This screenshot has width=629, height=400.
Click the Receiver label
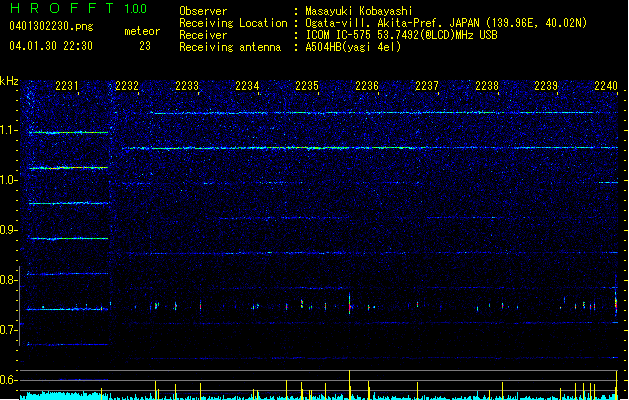(x=203, y=35)
